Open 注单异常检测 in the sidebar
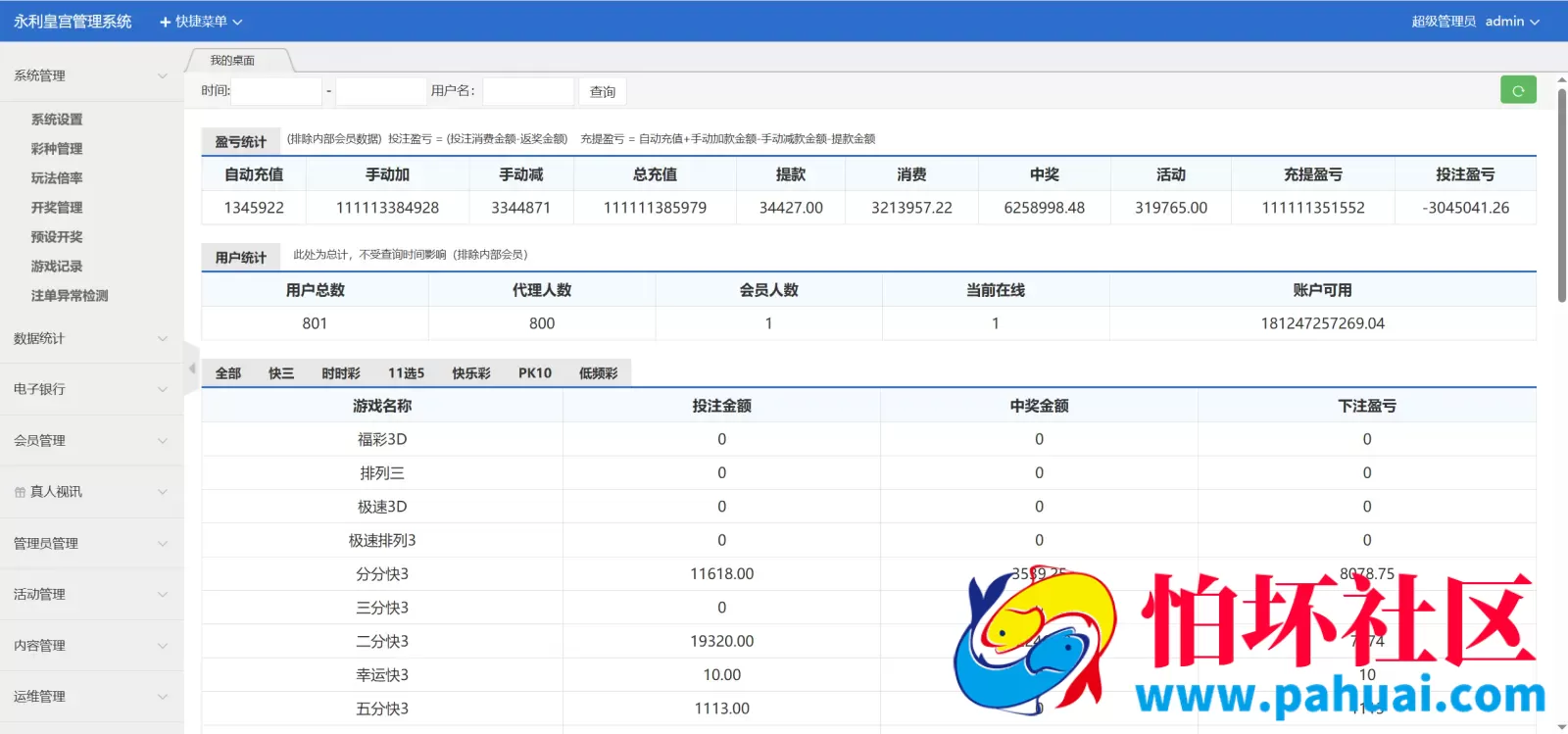This screenshot has width=1568, height=734. (70, 296)
